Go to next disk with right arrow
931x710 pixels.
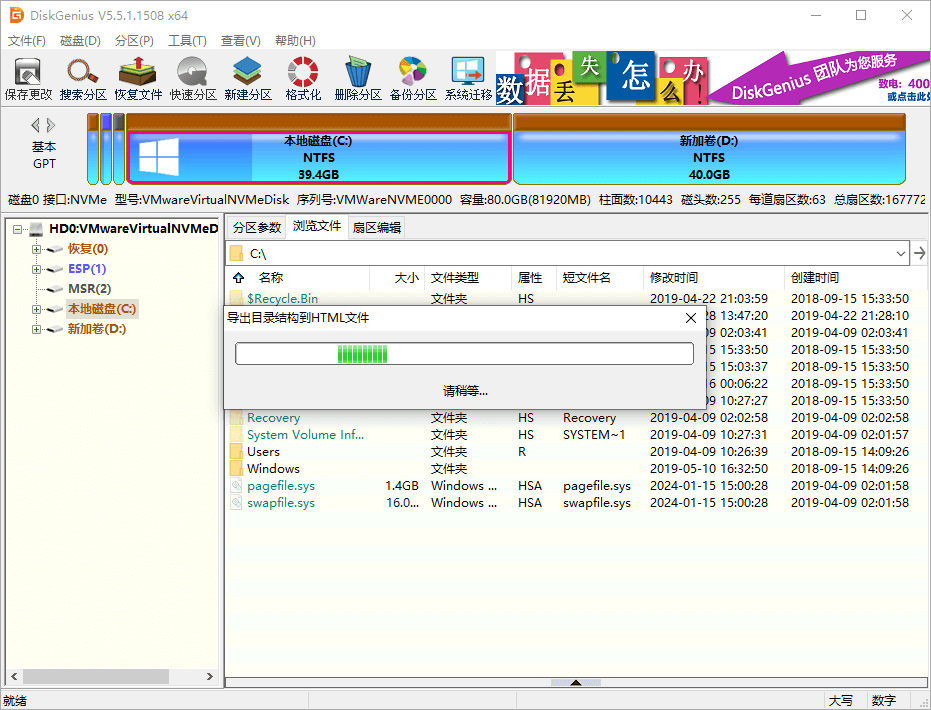click(51, 125)
